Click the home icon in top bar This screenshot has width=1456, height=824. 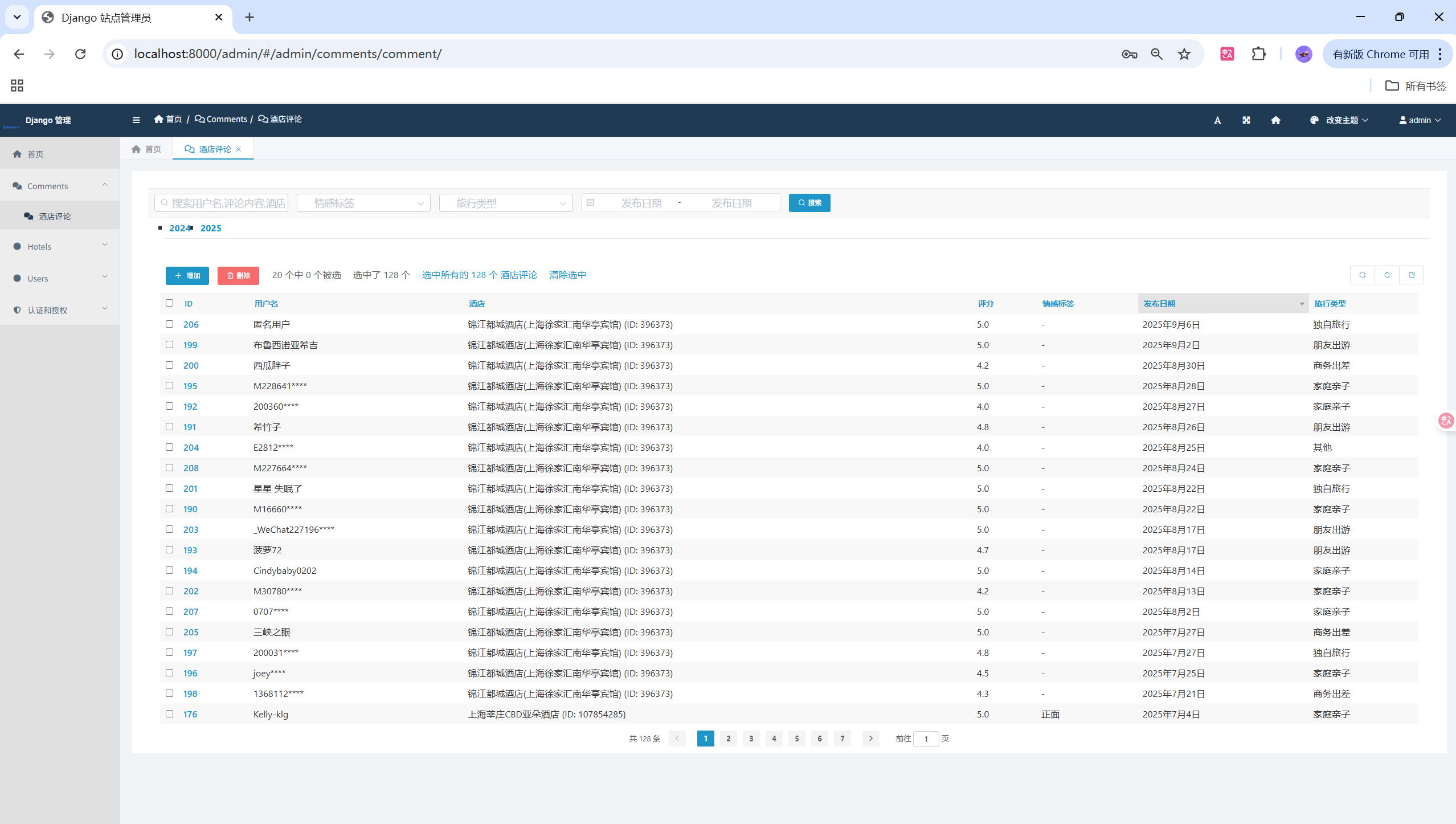[x=1275, y=120]
